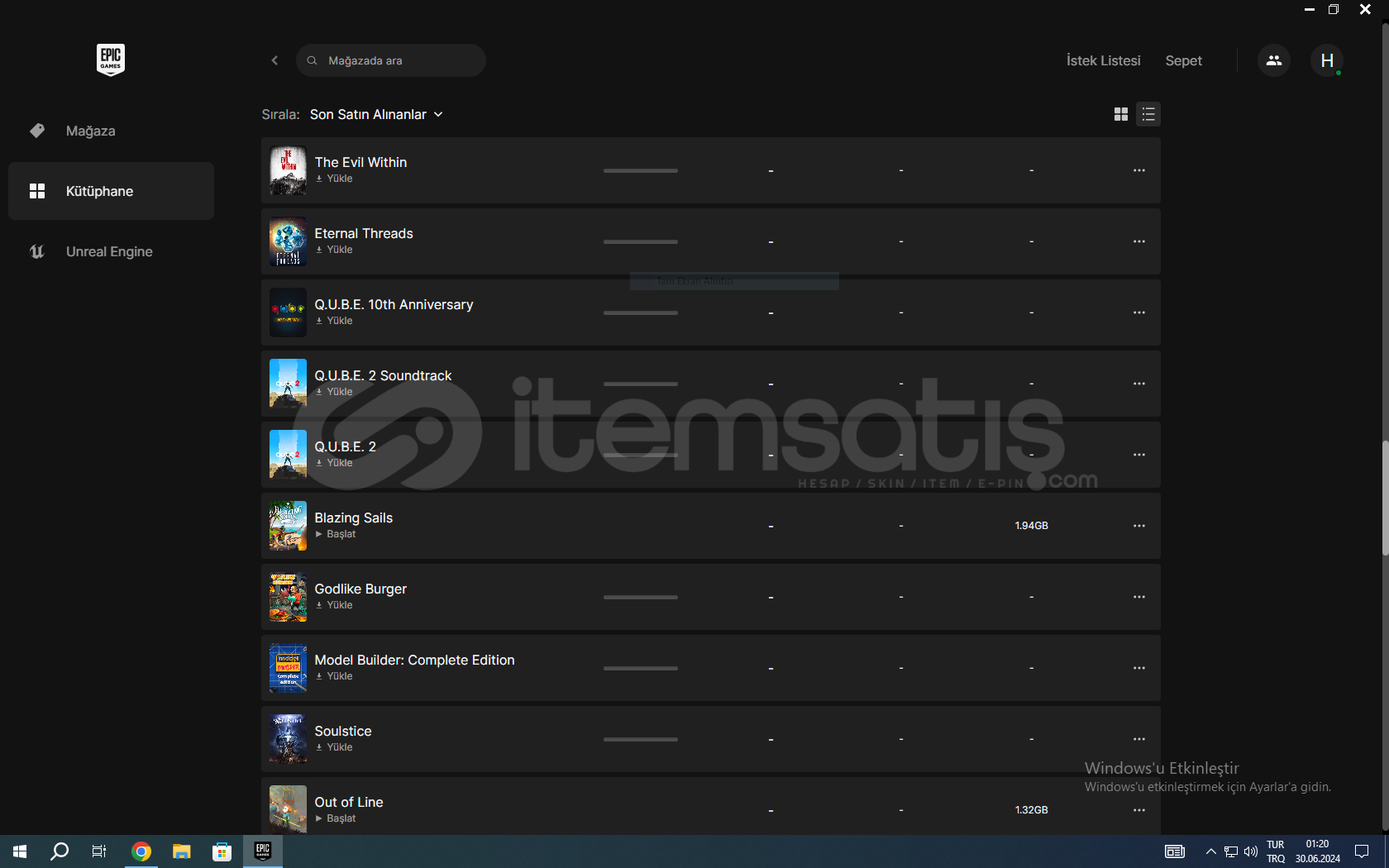Image resolution: width=1389 pixels, height=868 pixels.
Task: Click The Evil Within cover thumbnail
Action: [288, 170]
